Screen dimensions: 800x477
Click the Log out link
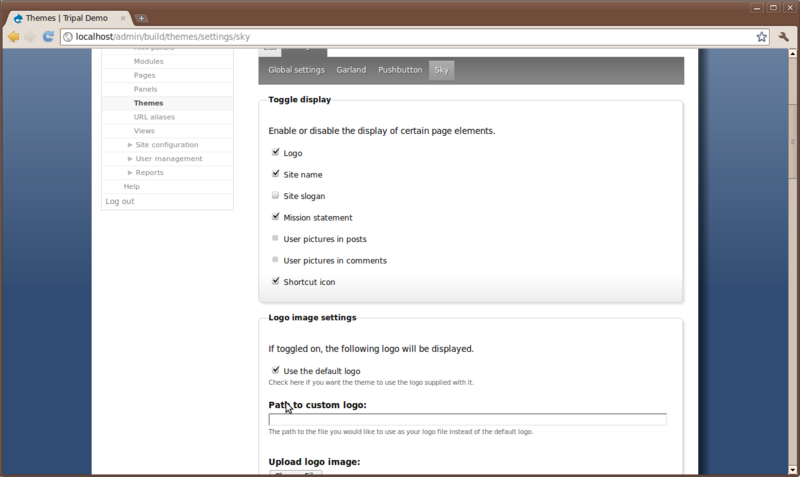click(x=120, y=201)
